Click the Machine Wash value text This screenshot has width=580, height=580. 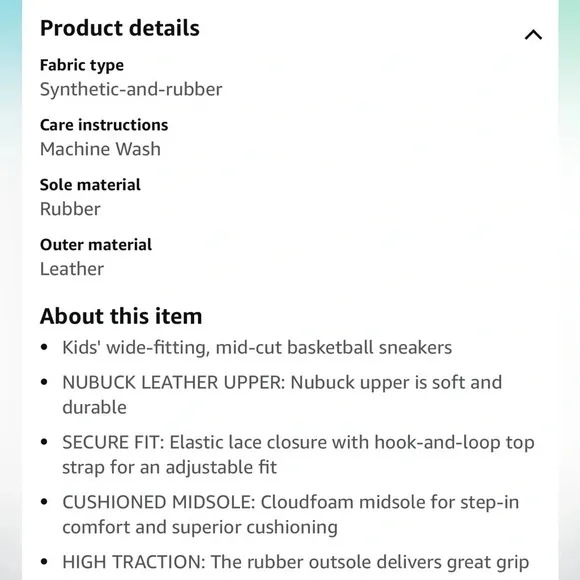point(100,149)
